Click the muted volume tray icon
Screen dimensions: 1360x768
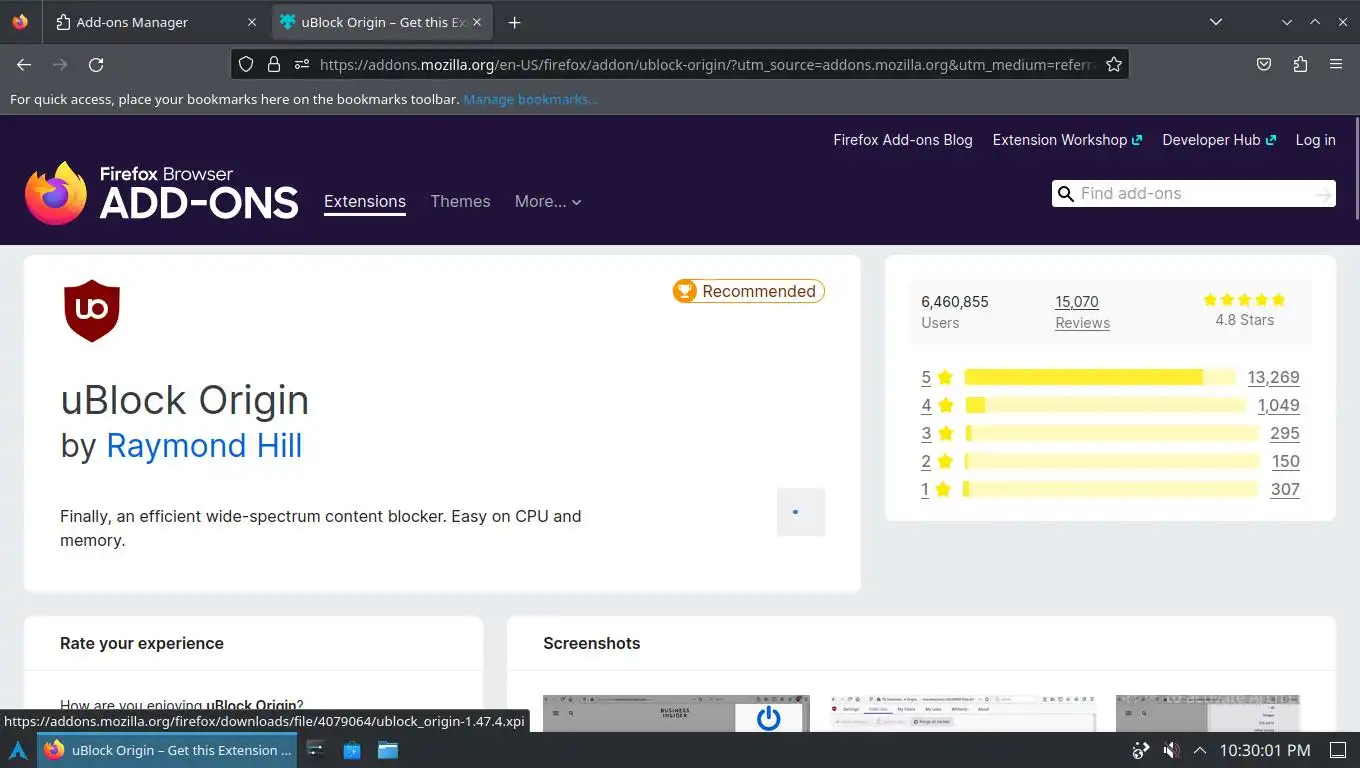point(1170,750)
